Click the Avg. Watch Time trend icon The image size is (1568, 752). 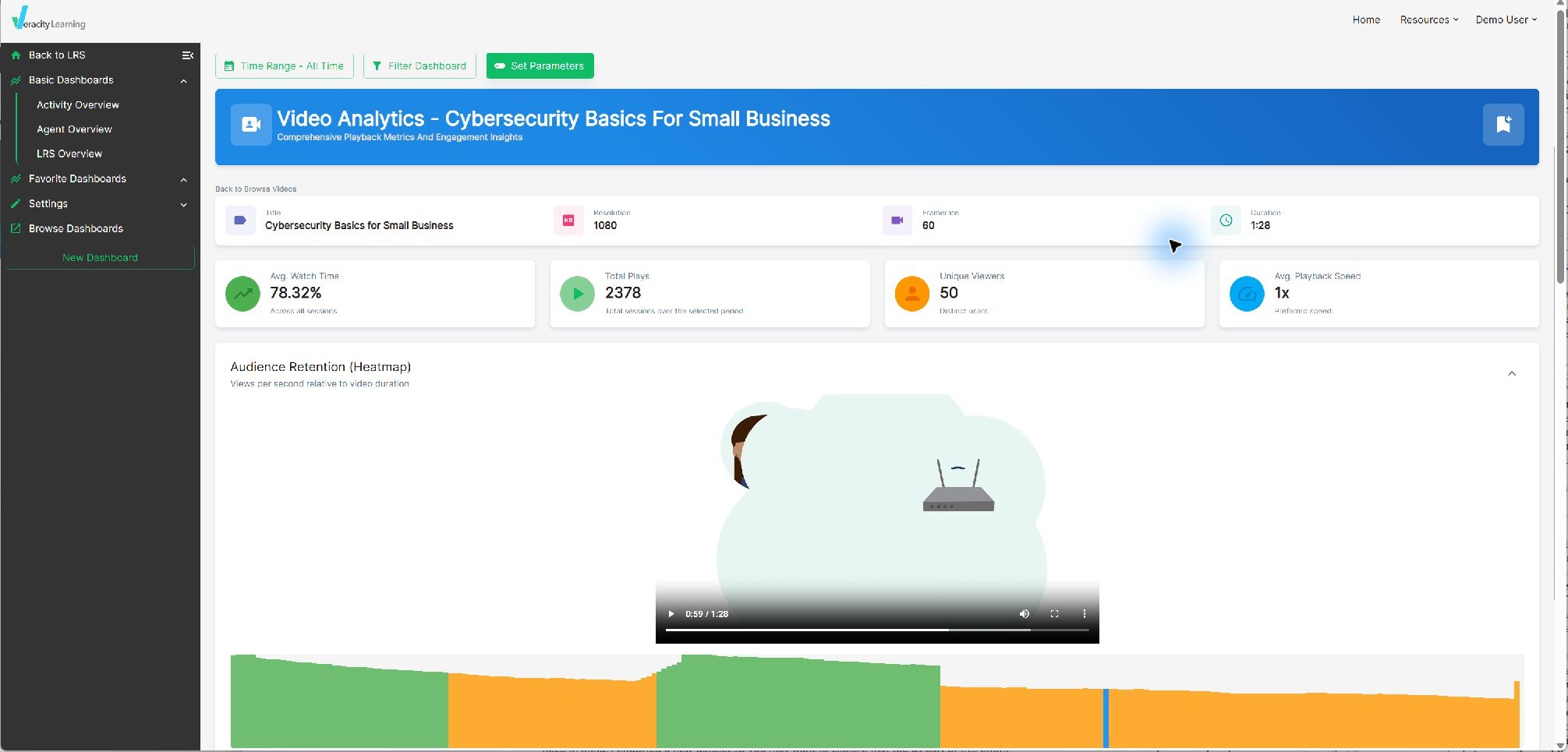tap(242, 294)
